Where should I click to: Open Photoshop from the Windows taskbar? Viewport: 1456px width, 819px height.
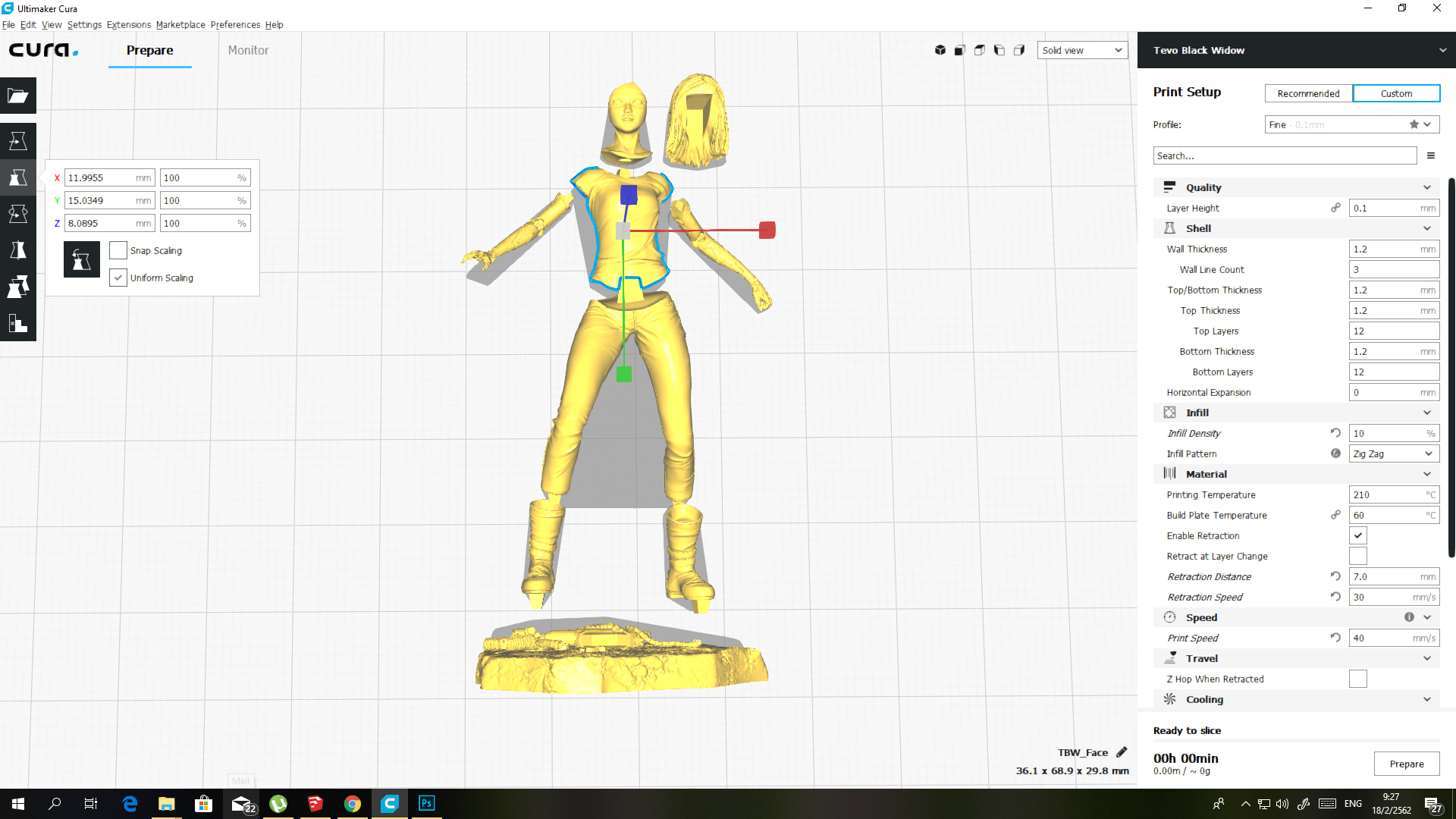[427, 803]
